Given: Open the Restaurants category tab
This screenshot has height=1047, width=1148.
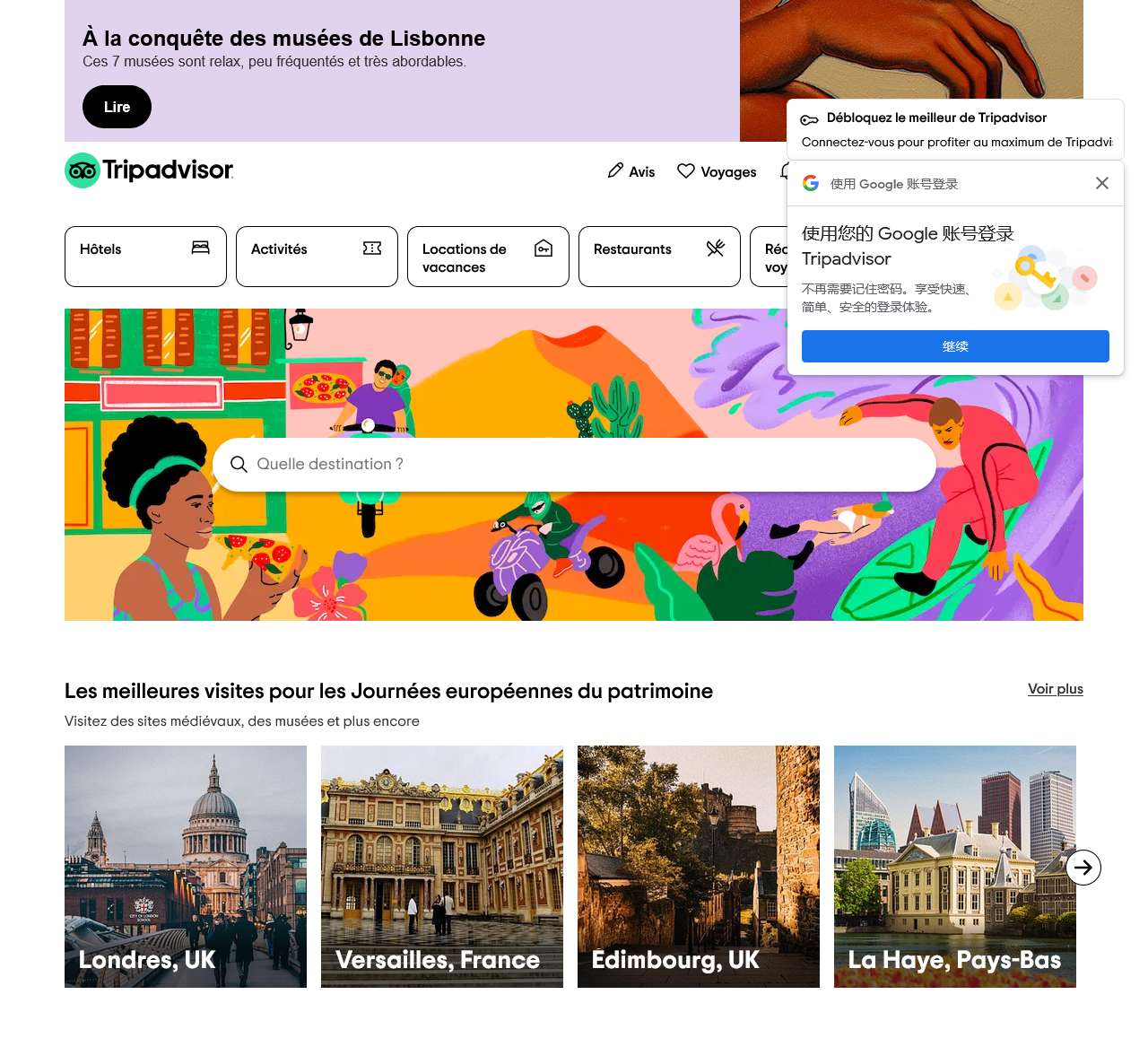Looking at the screenshot, I should pyautogui.click(x=659, y=257).
